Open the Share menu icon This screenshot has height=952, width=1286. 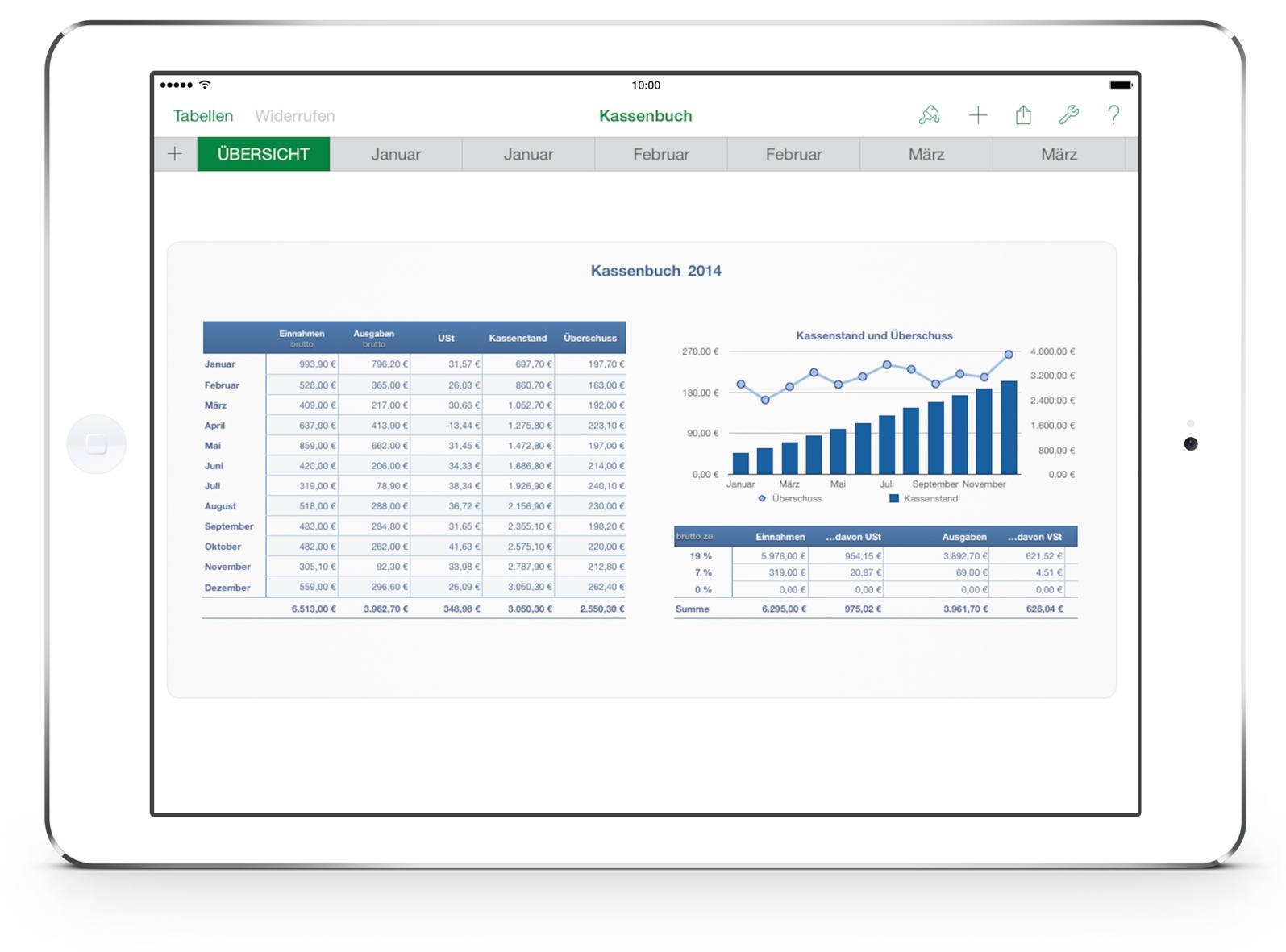(x=1023, y=115)
